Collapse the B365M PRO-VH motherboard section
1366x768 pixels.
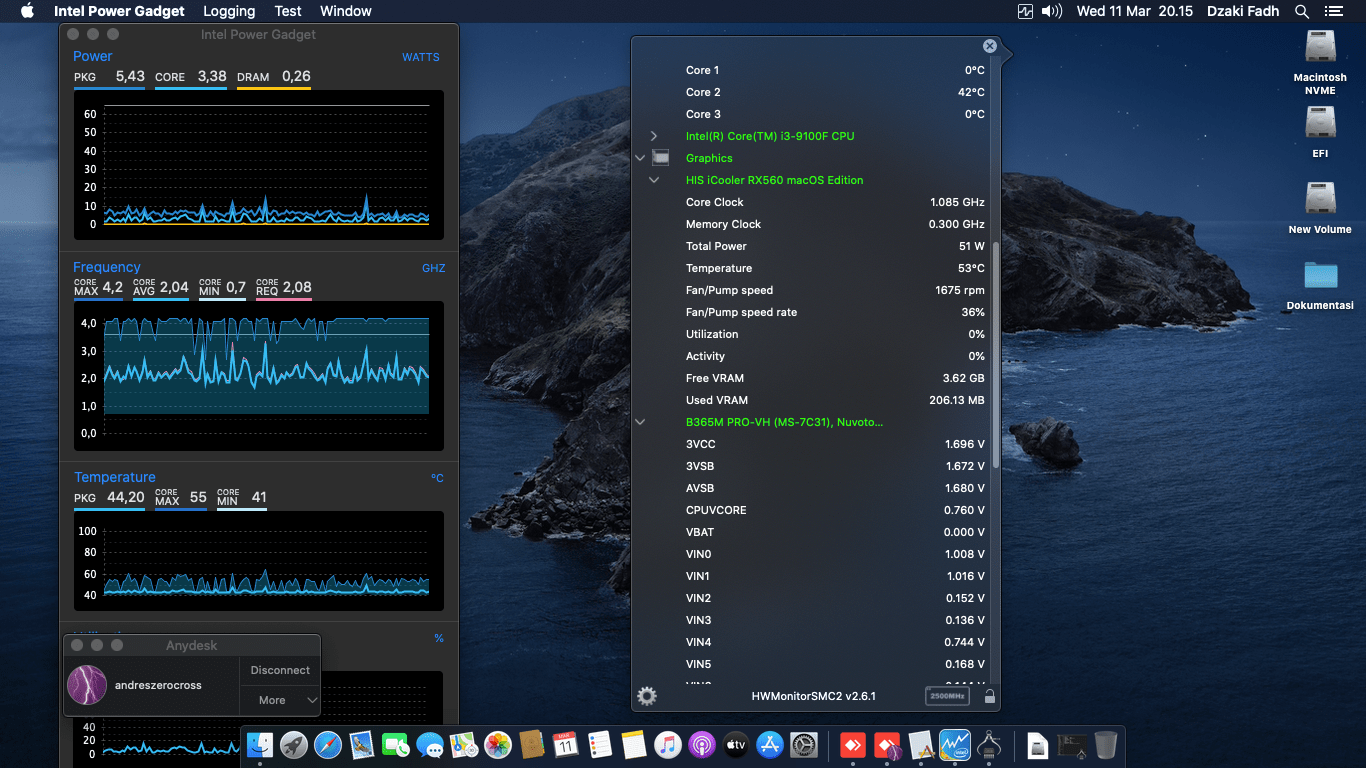pos(640,421)
